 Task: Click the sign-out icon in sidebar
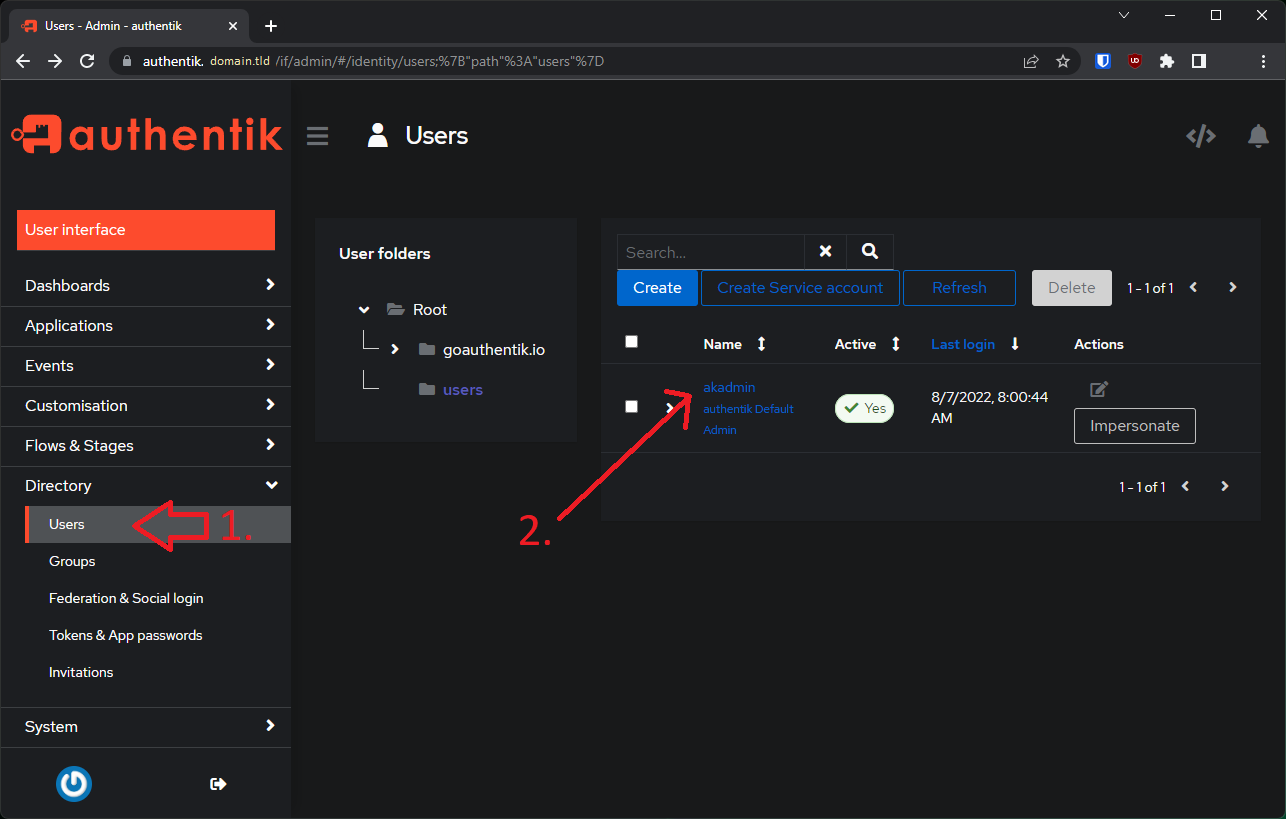[x=218, y=784]
